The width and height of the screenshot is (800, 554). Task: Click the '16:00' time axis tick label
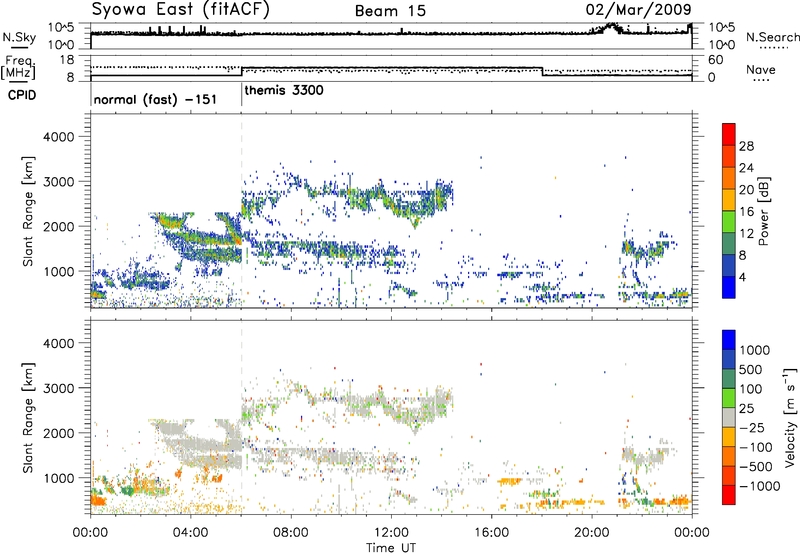(491, 533)
